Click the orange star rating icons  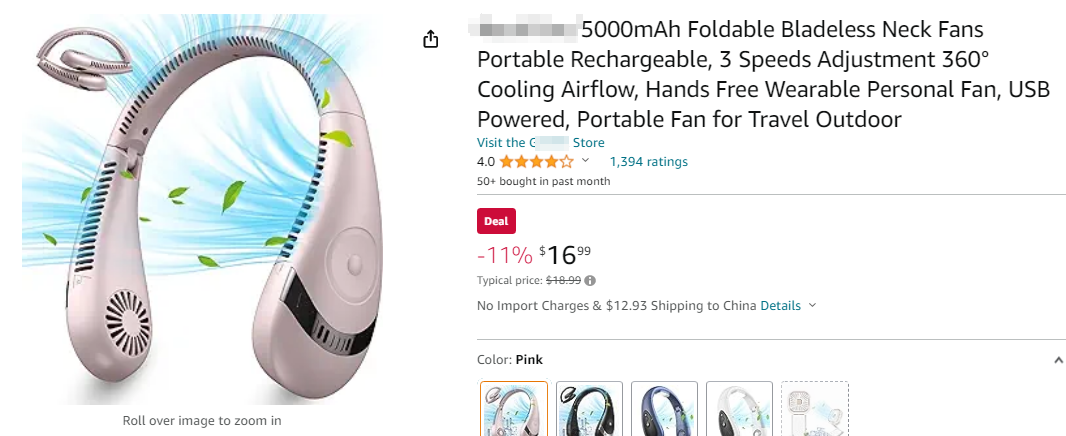[536, 161]
